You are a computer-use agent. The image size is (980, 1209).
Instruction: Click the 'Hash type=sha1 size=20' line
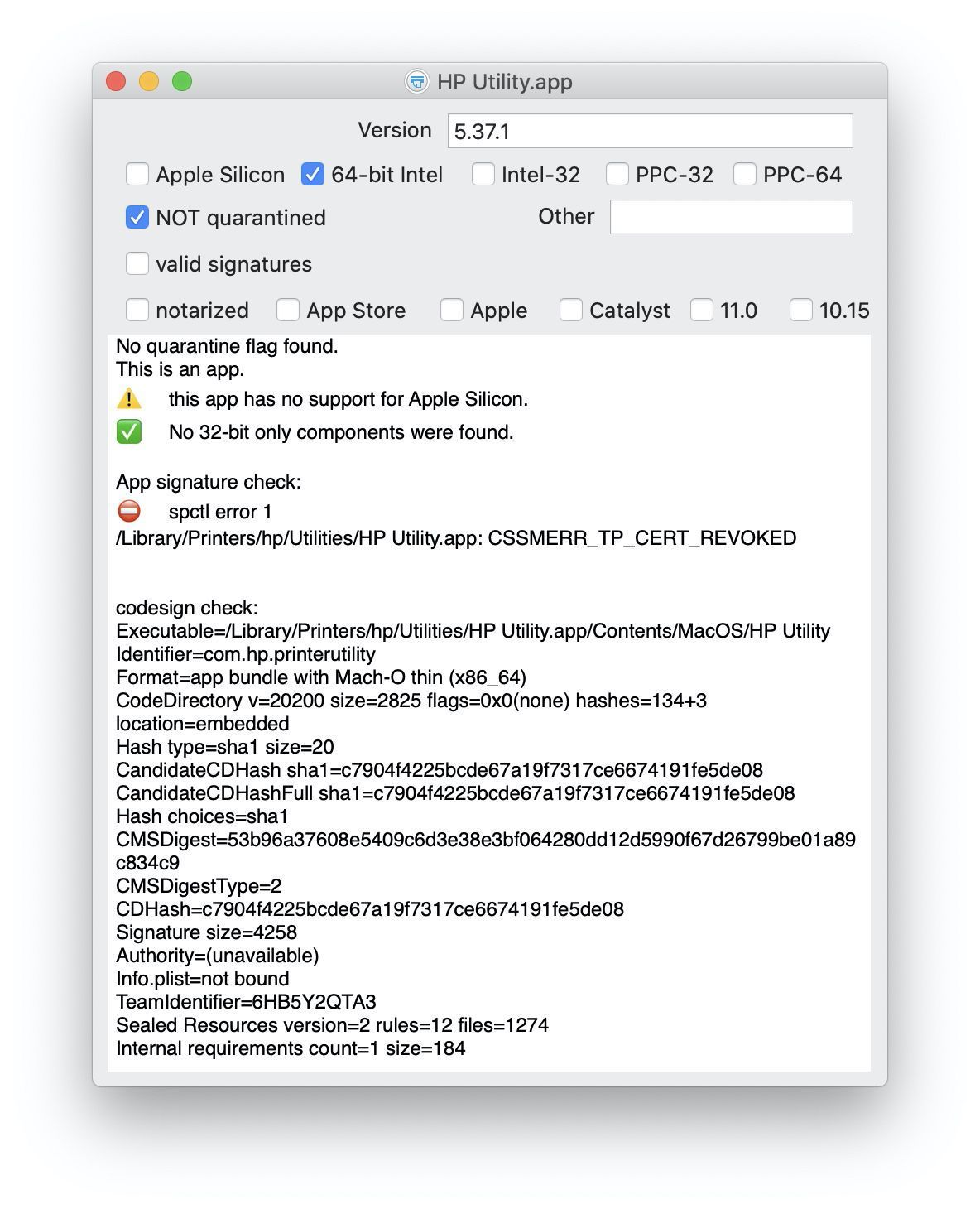pos(225,747)
